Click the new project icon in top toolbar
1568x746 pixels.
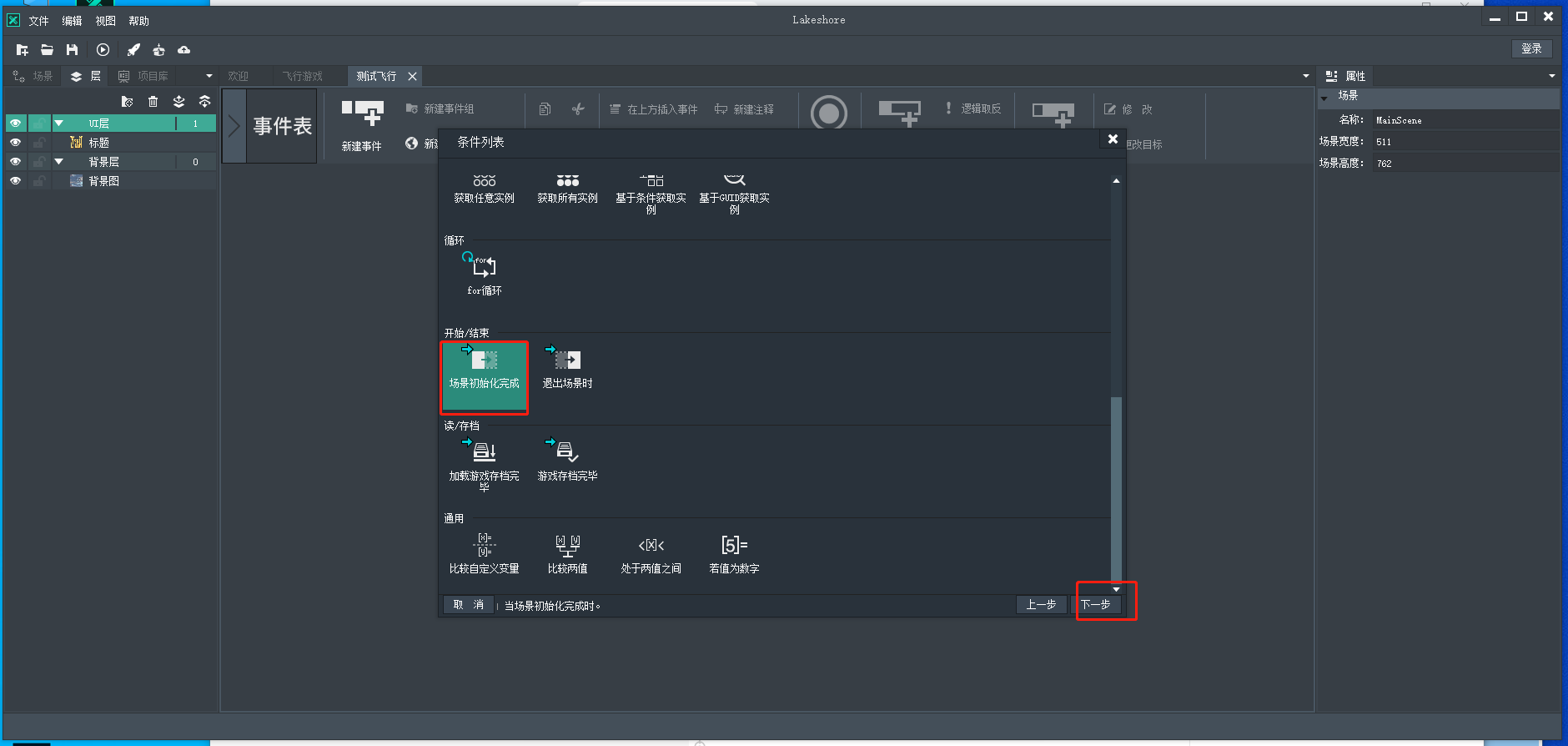coord(23,50)
